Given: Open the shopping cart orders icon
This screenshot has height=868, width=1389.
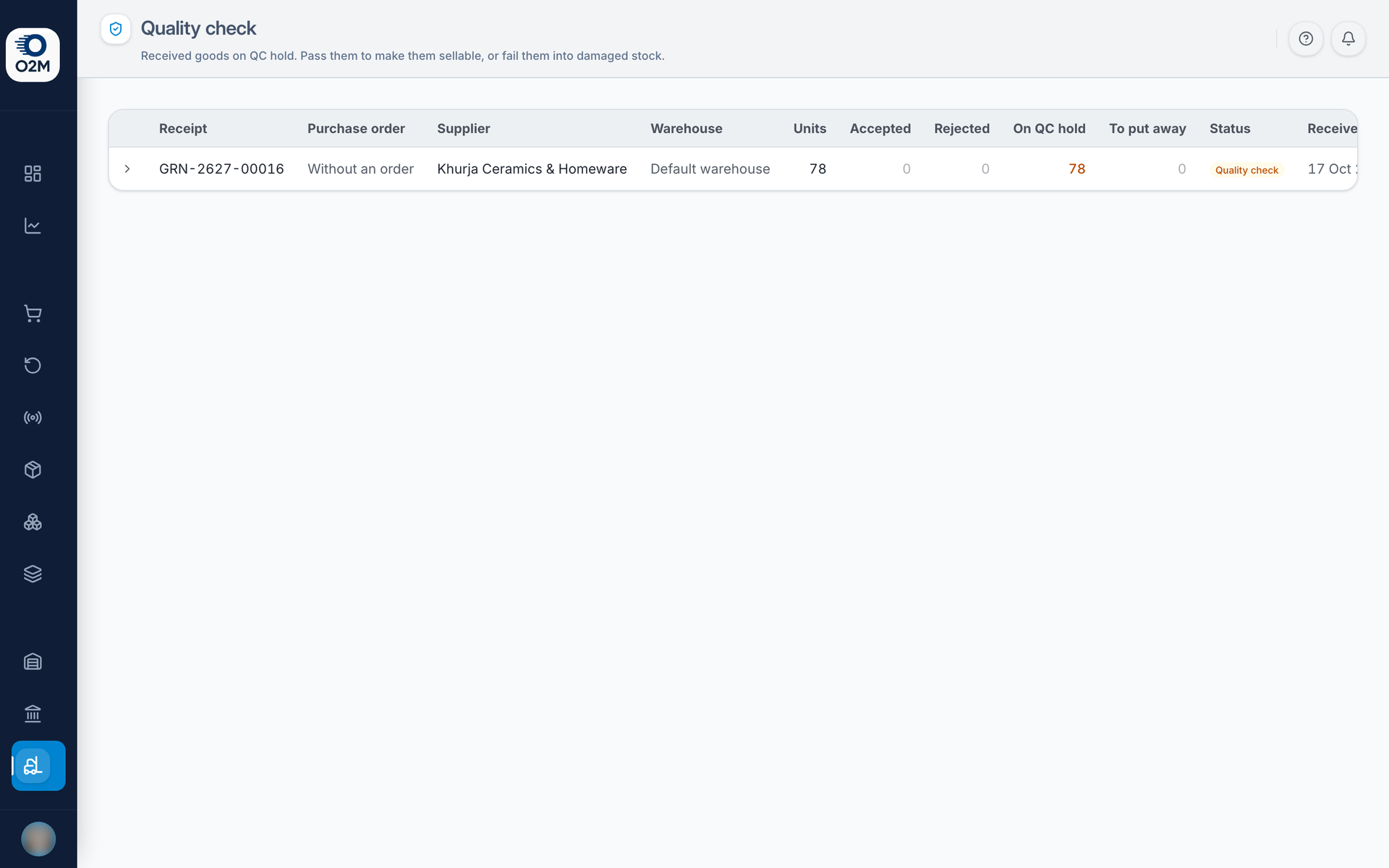Looking at the screenshot, I should (33, 313).
